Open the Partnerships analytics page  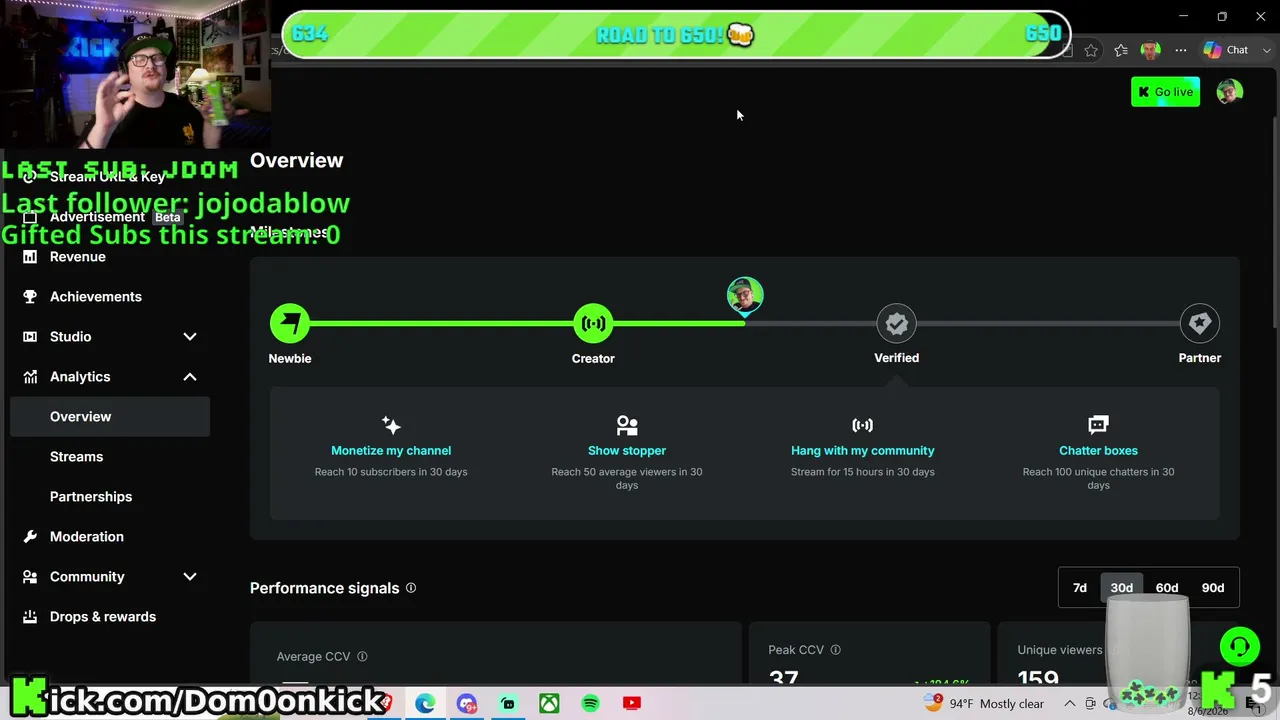110,497
